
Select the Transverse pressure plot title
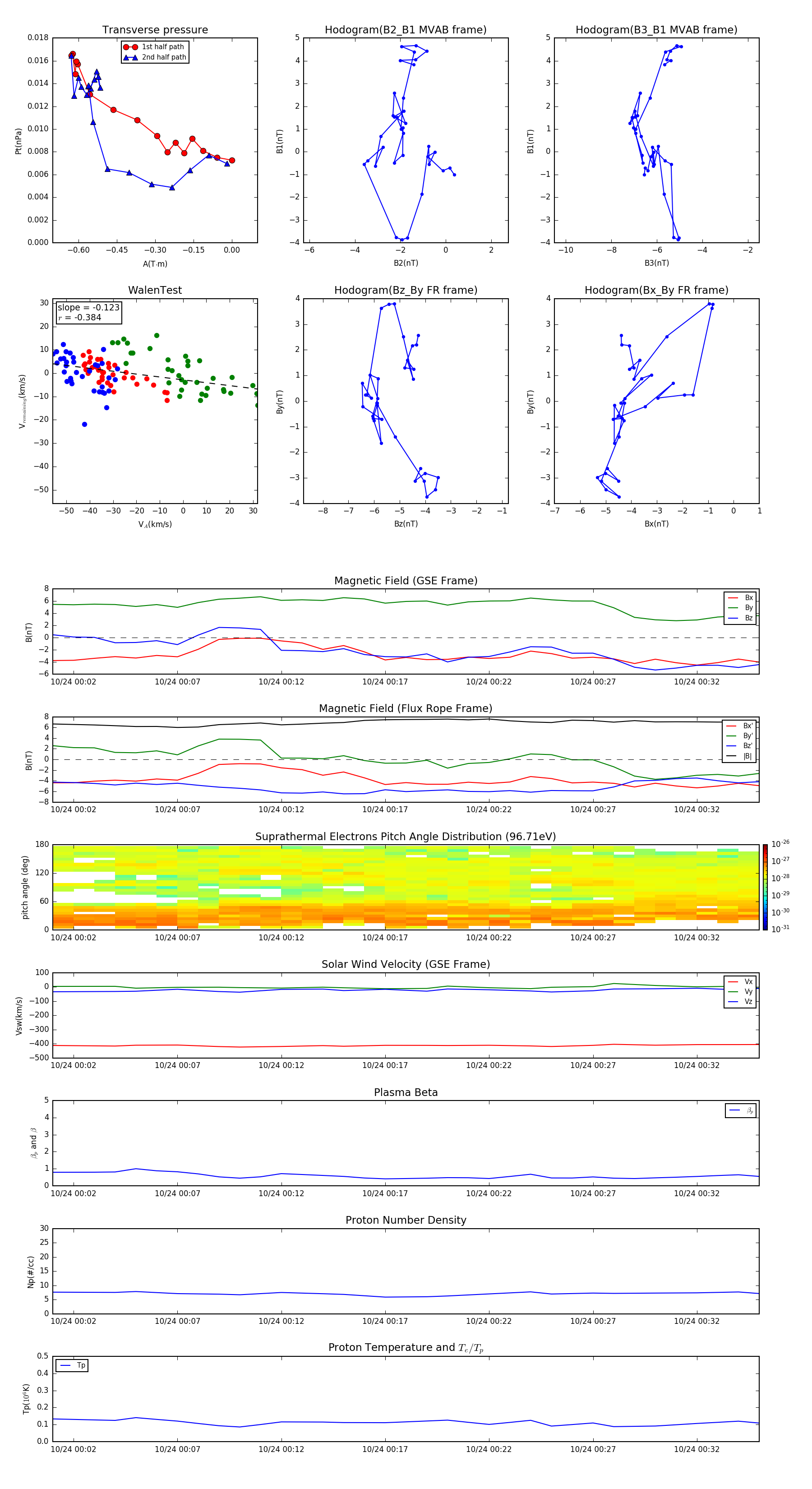coord(155,30)
